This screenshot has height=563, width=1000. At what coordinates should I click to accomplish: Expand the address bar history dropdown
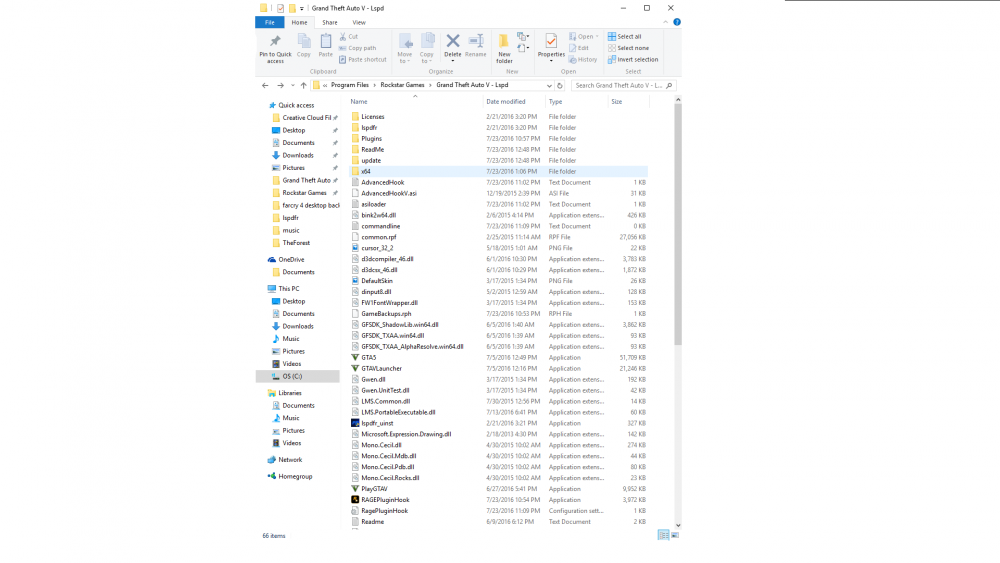point(549,85)
